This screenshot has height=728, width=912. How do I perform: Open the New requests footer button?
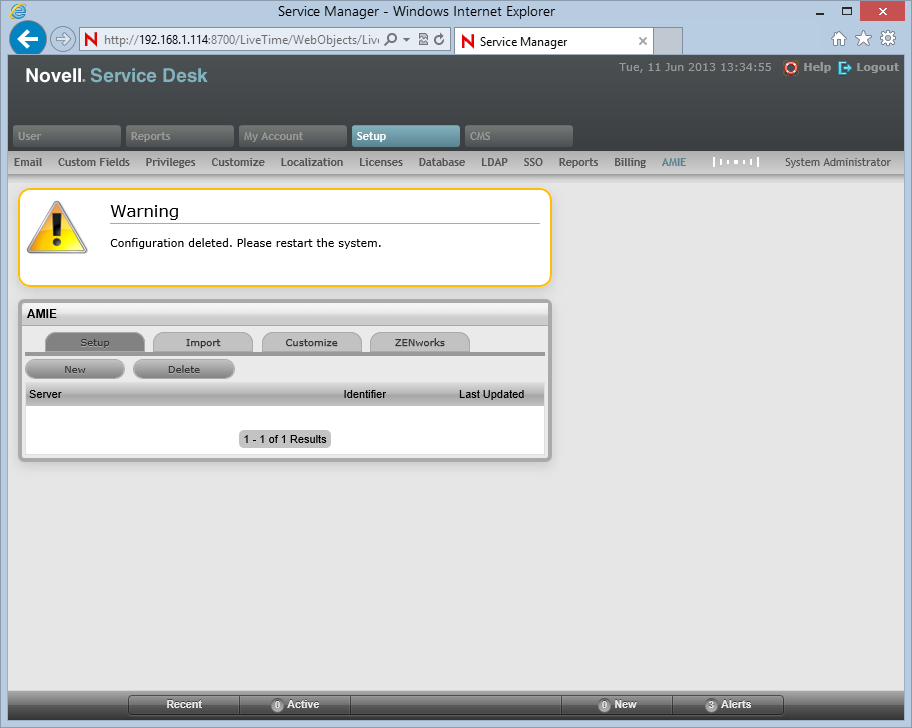click(617, 704)
